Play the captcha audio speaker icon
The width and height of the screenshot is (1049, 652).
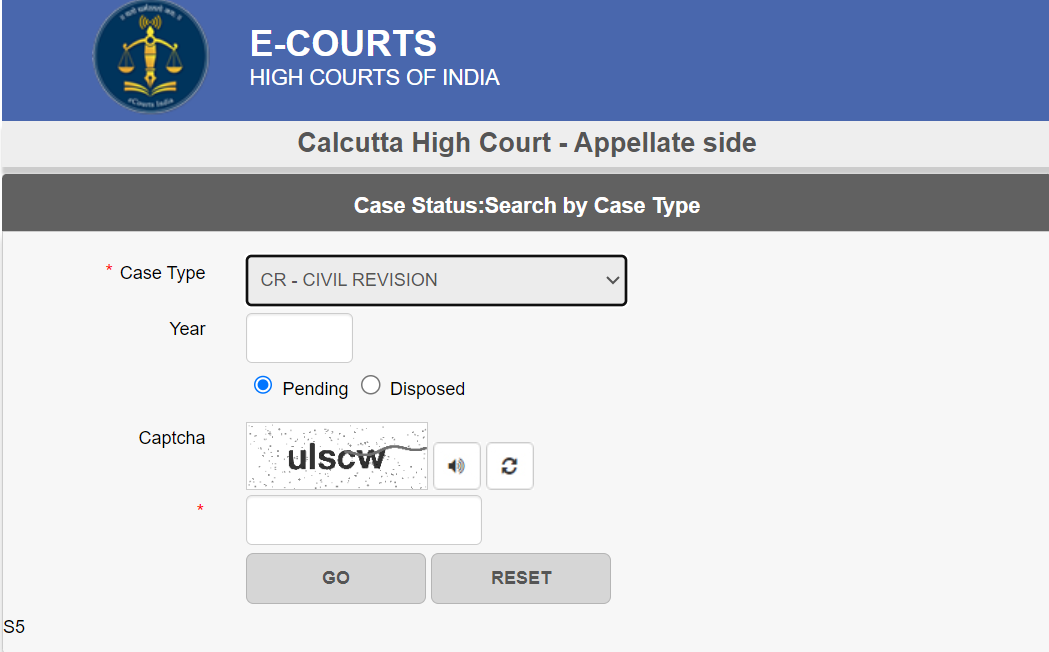click(x=457, y=465)
